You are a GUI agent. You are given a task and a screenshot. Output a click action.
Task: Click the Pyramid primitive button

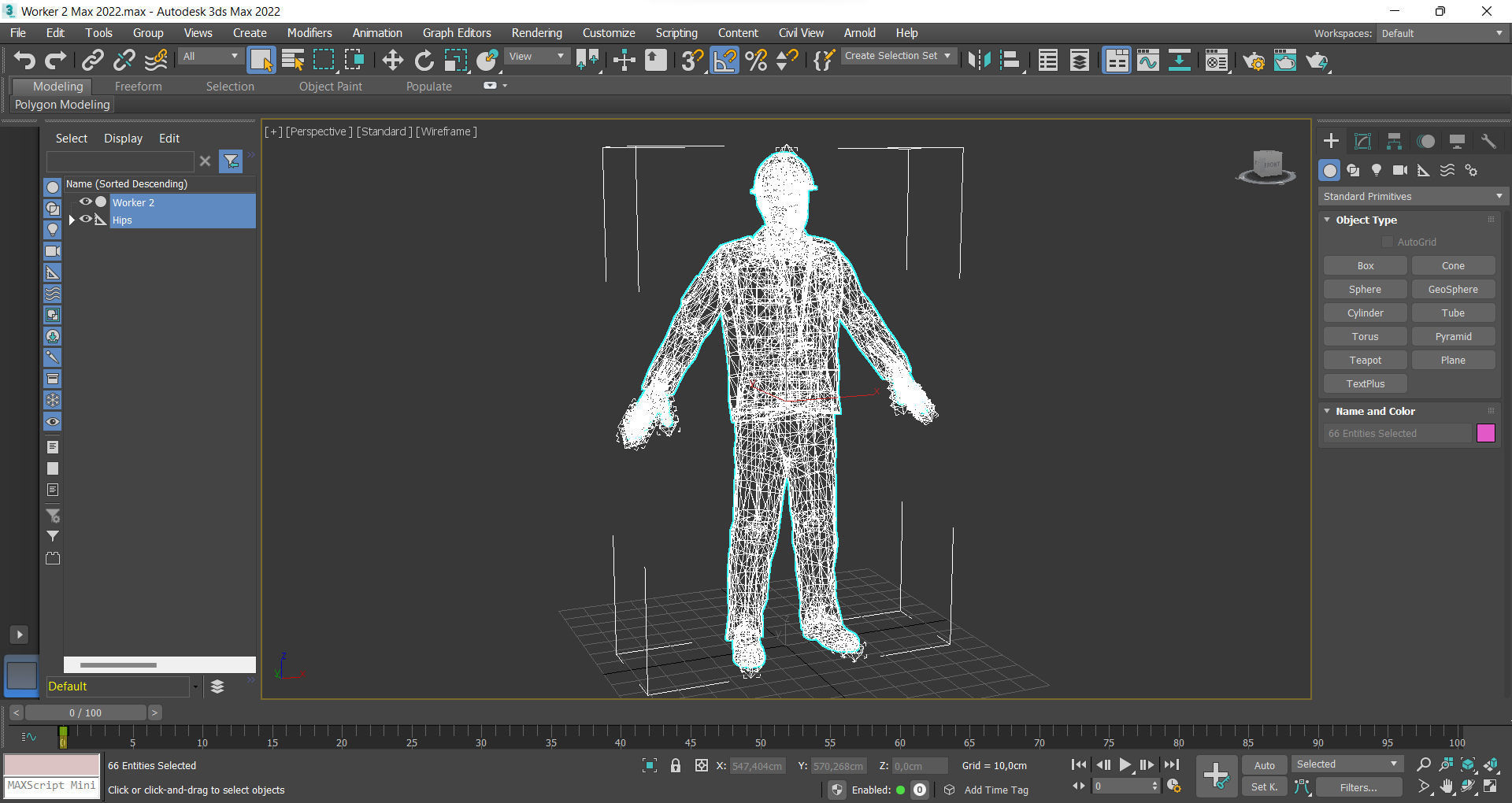pos(1453,336)
